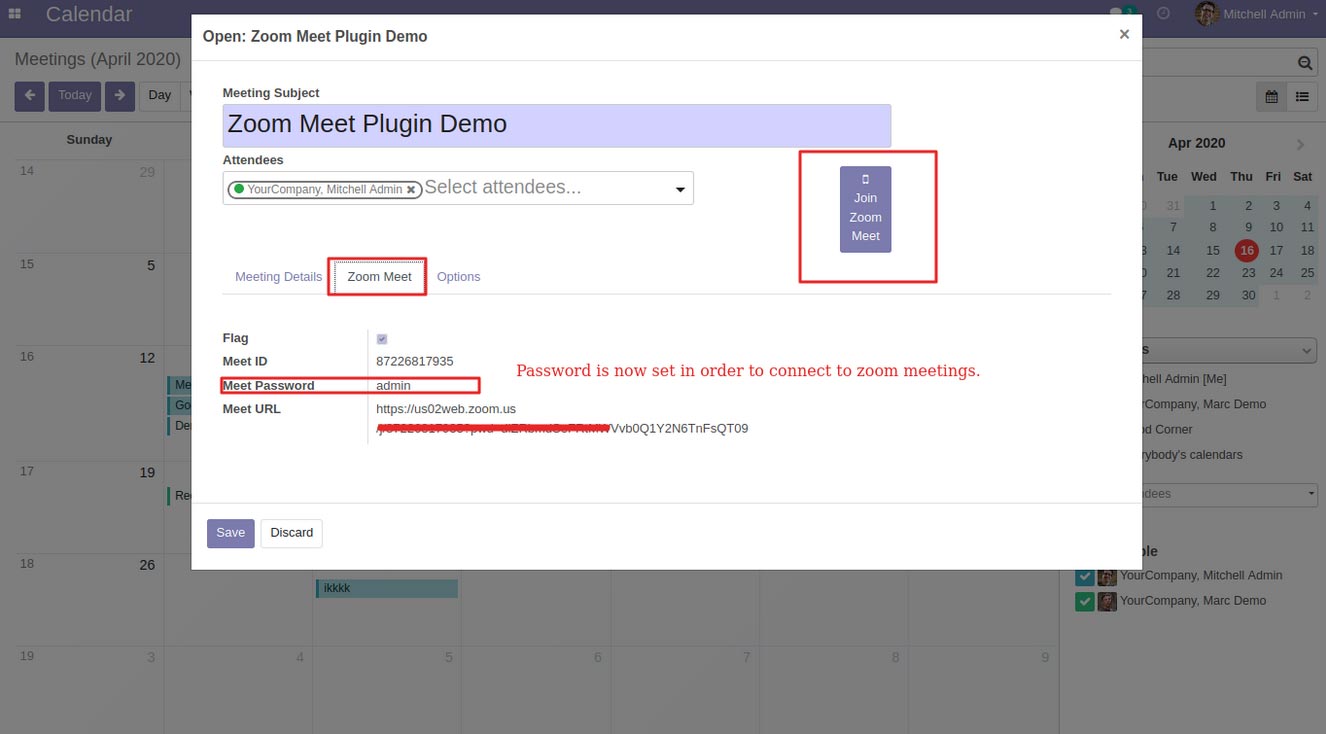Close the Zoom Meet Plugin Demo dialog
Screen dimensions: 1326x734
1124,34
